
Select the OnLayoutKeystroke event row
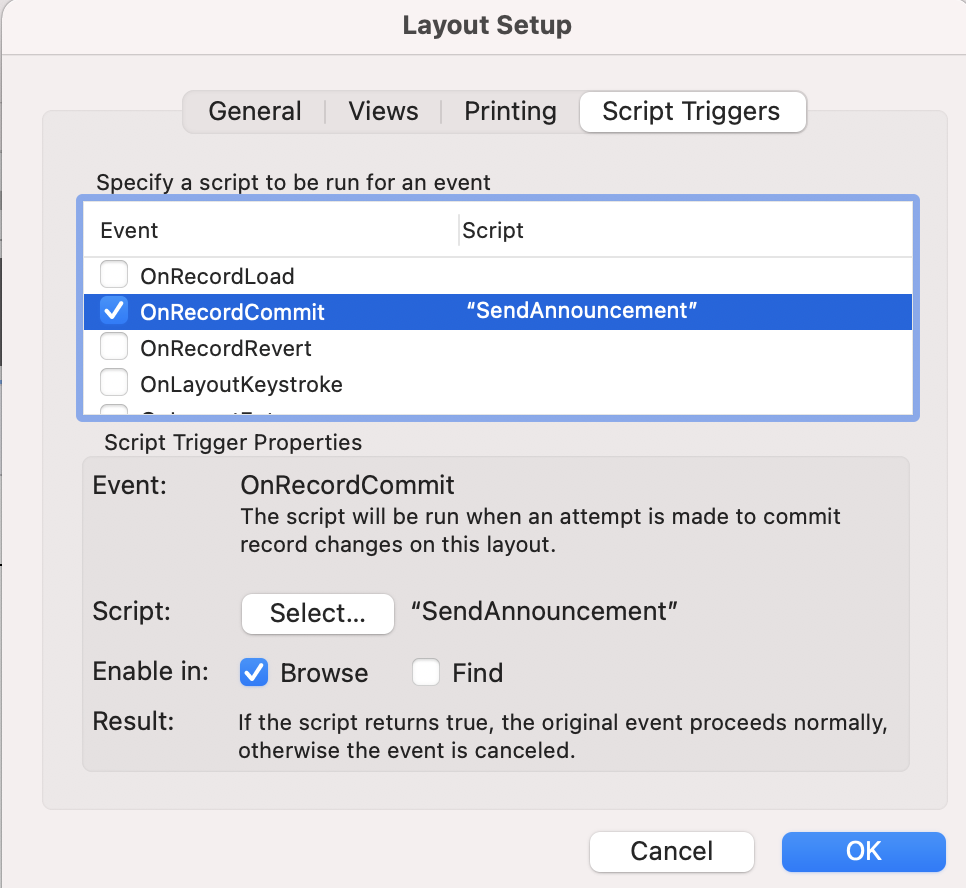click(498, 384)
